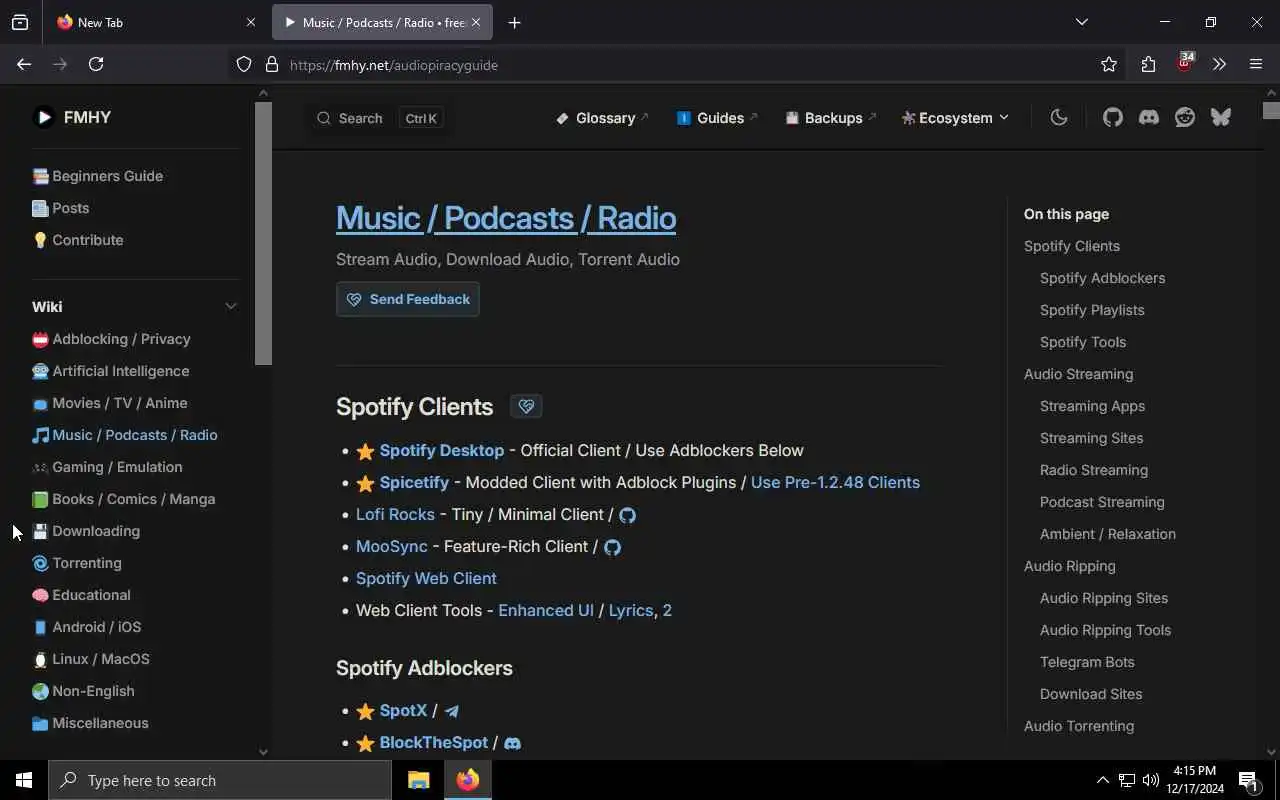Image resolution: width=1280 pixels, height=800 pixels.
Task: Open the volume icon in the system tray
Action: (x=1151, y=780)
